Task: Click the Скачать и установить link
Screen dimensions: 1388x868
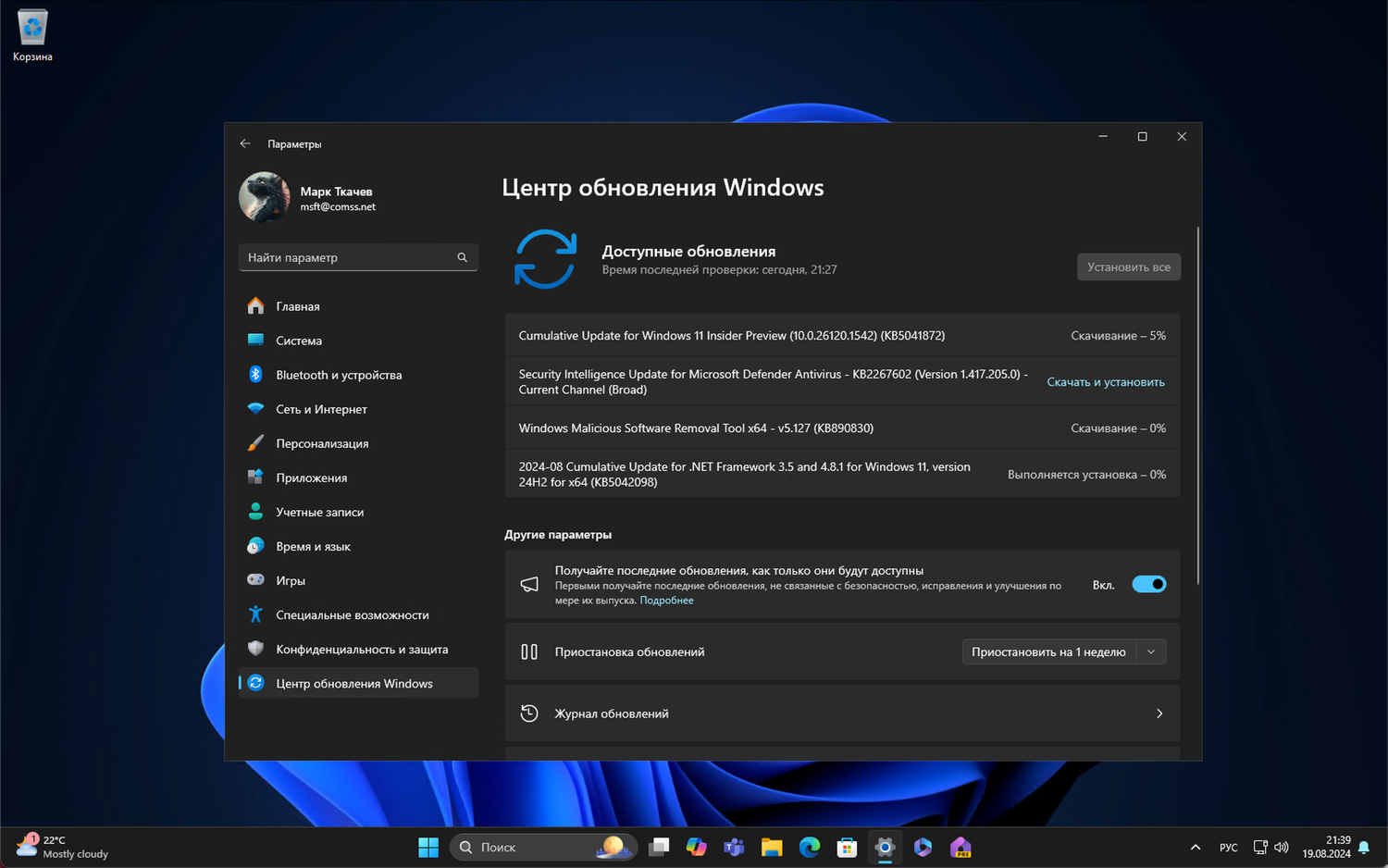Action: [x=1106, y=382]
